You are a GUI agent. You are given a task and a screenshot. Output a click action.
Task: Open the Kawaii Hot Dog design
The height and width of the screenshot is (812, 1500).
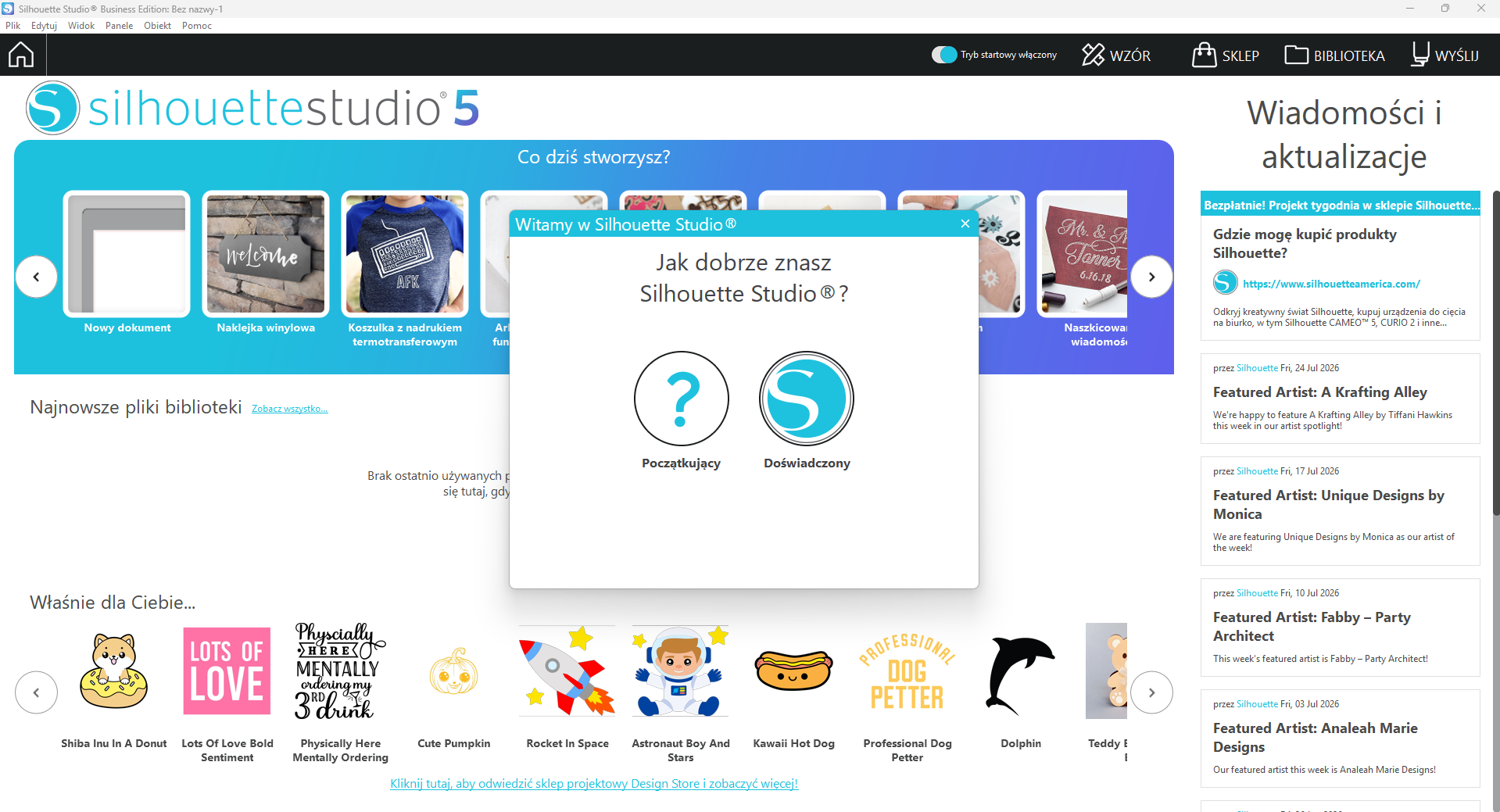click(794, 671)
